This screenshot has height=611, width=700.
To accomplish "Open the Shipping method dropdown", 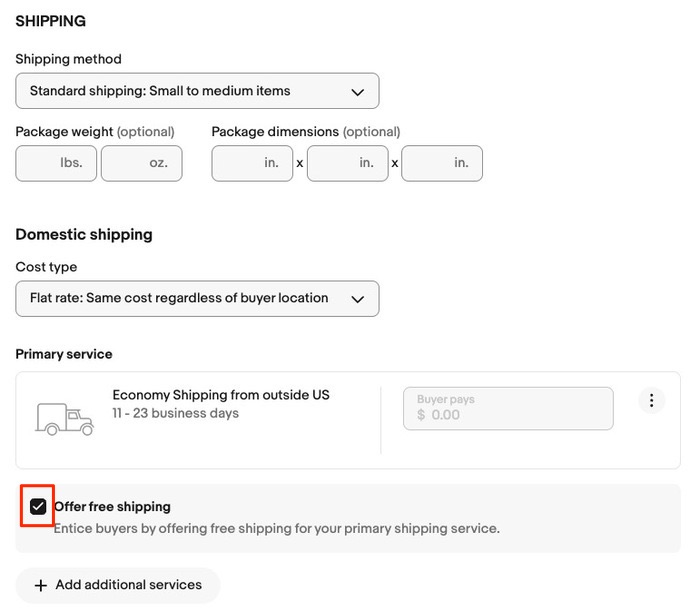I will (197, 91).
